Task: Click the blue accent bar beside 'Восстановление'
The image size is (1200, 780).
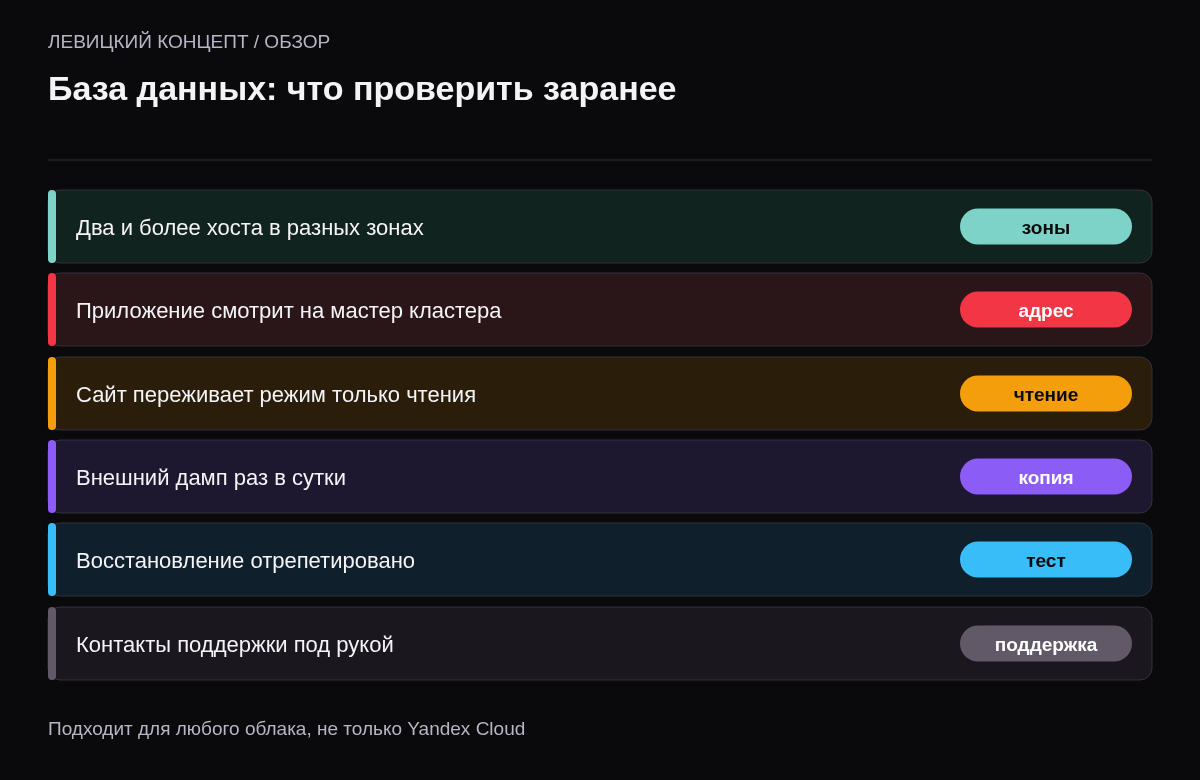Action: (52, 560)
